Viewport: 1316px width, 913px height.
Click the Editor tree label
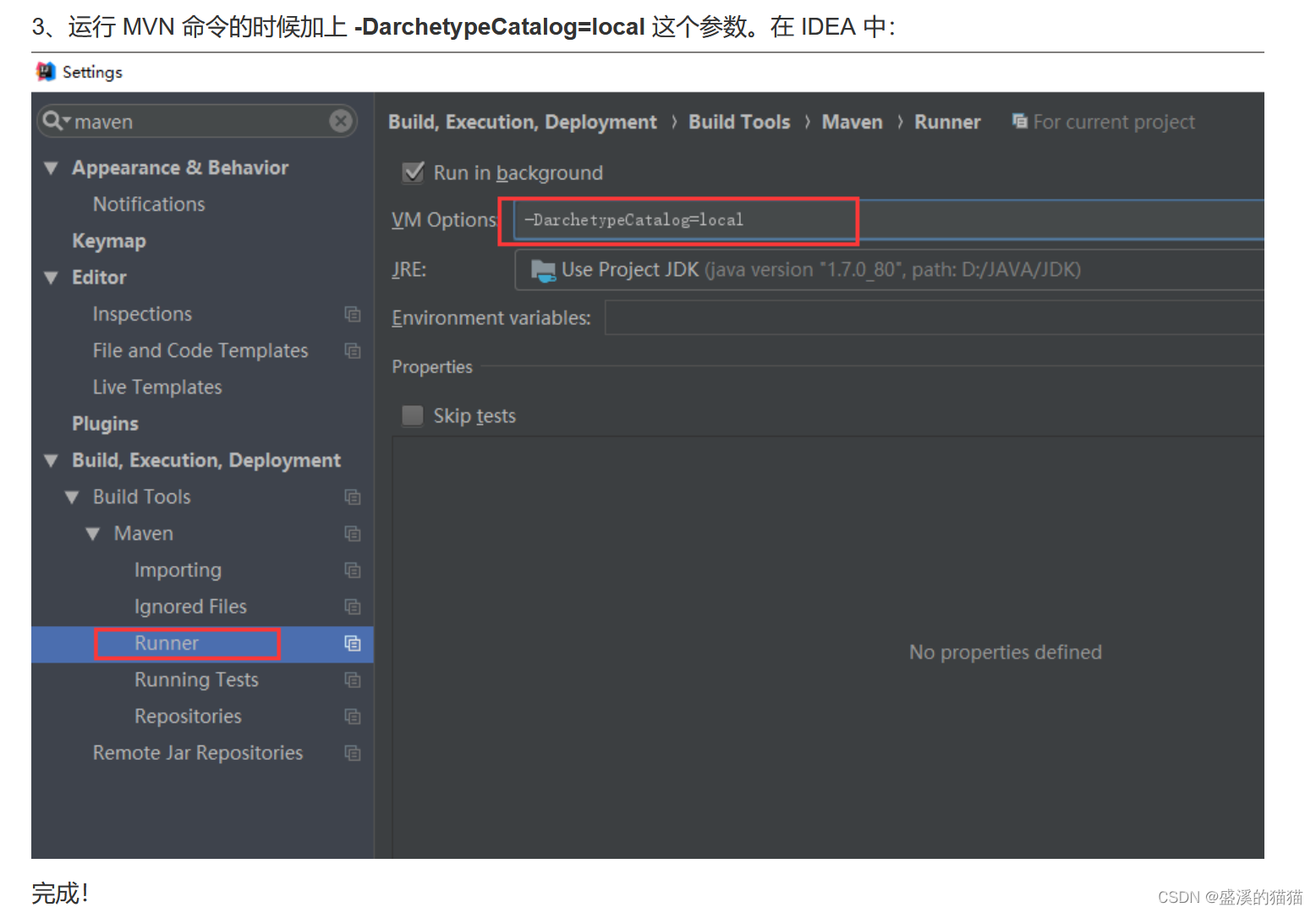click(x=99, y=278)
